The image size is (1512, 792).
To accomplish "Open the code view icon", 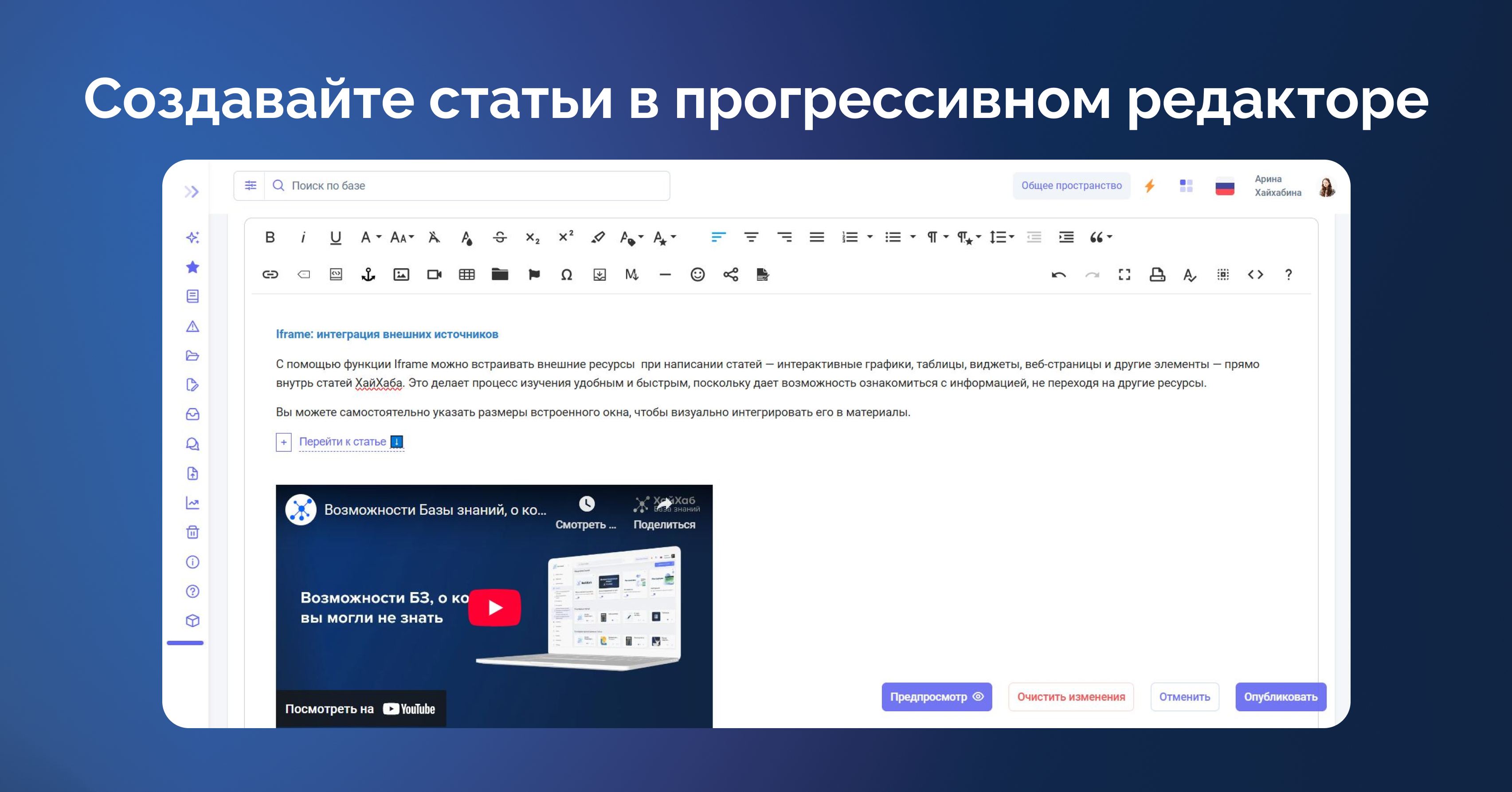I will coord(1256,274).
